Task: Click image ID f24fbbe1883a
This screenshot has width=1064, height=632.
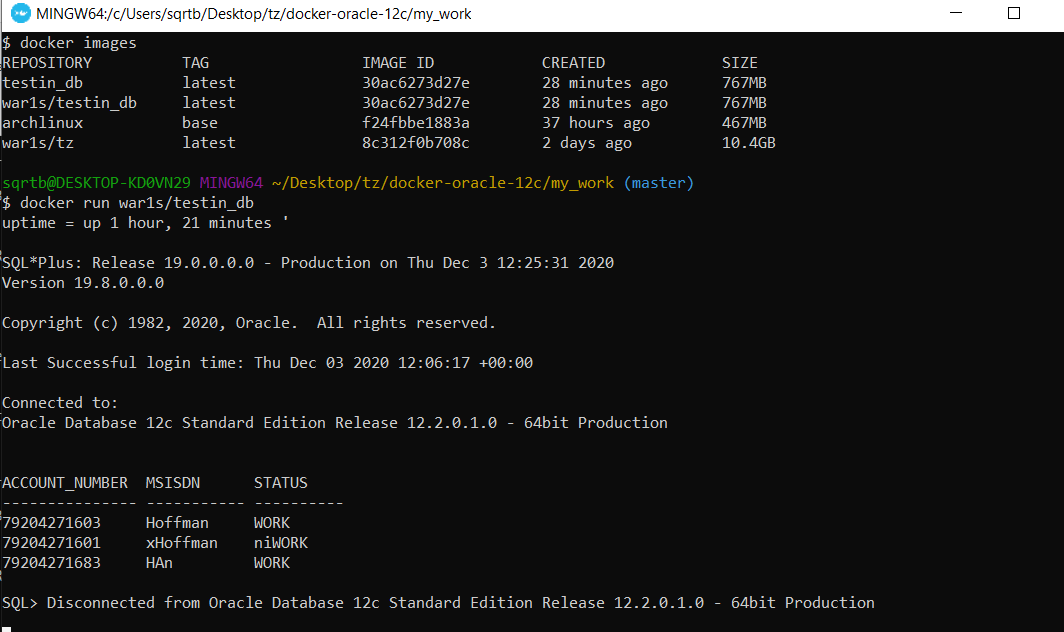Action: 415,123
